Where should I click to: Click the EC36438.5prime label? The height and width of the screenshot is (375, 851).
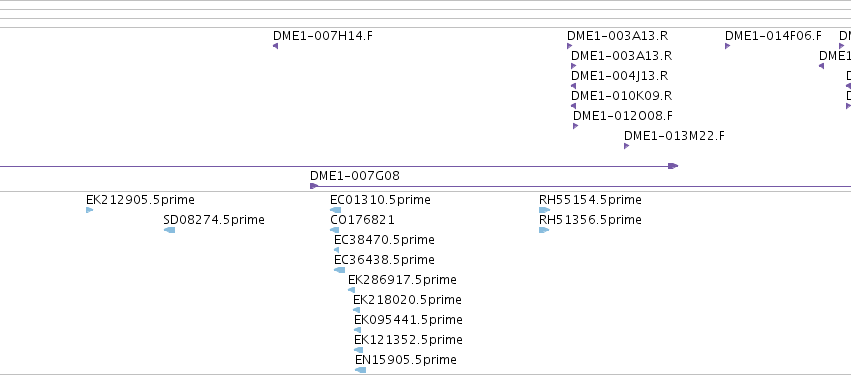coord(384,260)
